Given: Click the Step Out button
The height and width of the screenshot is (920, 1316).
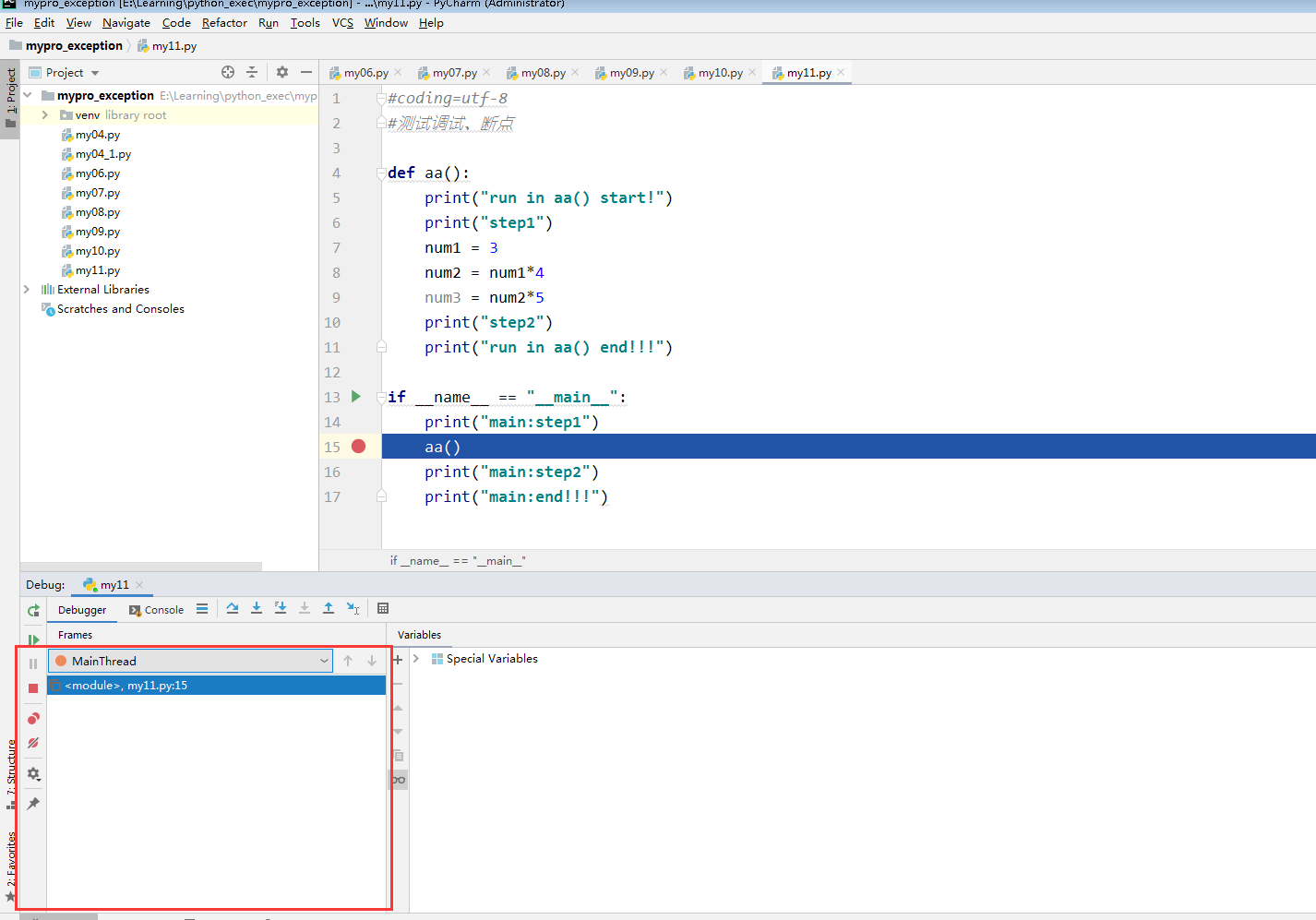Looking at the screenshot, I should click(x=329, y=608).
